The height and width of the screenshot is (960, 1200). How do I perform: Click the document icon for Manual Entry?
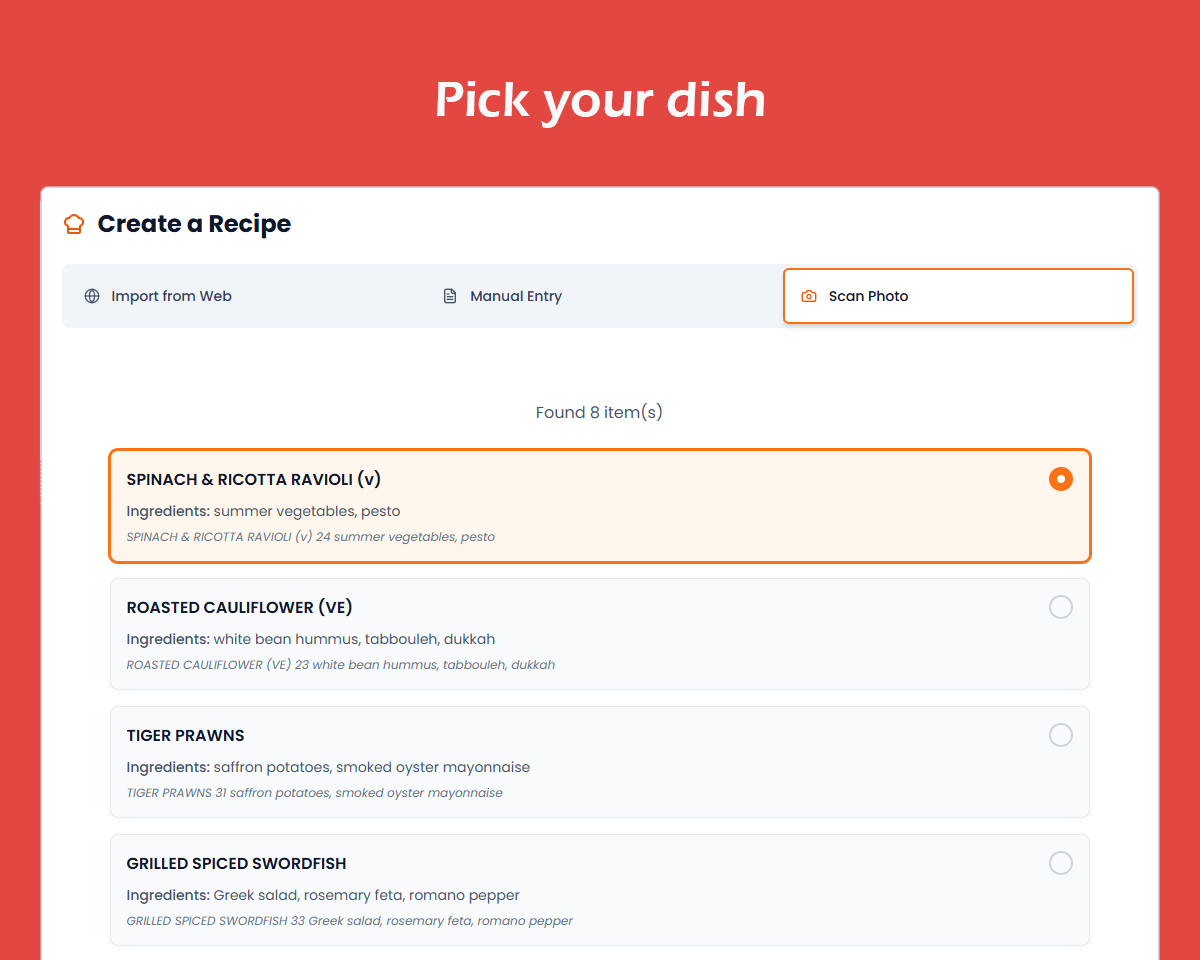tap(450, 296)
